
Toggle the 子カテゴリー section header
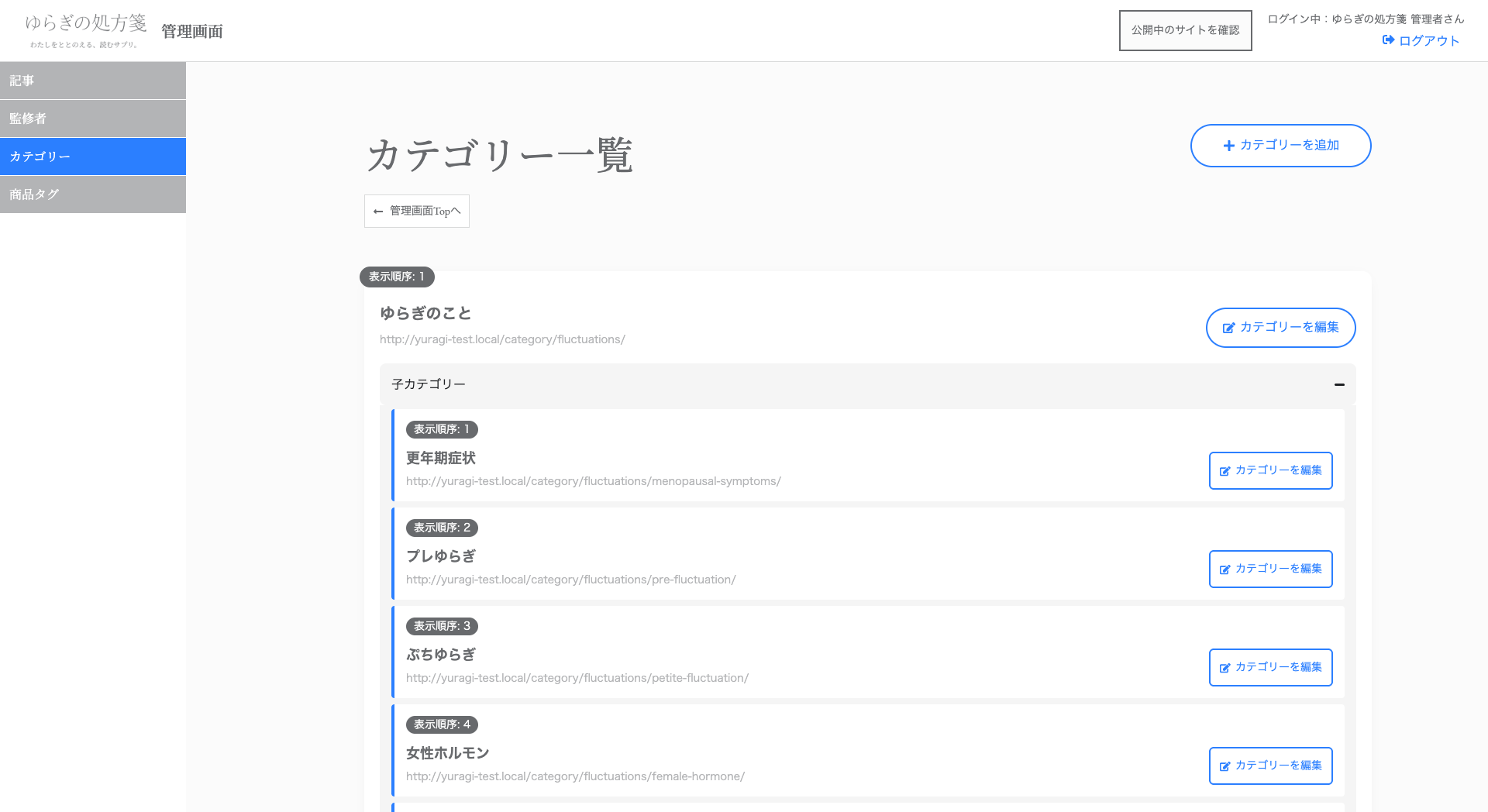point(852,384)
